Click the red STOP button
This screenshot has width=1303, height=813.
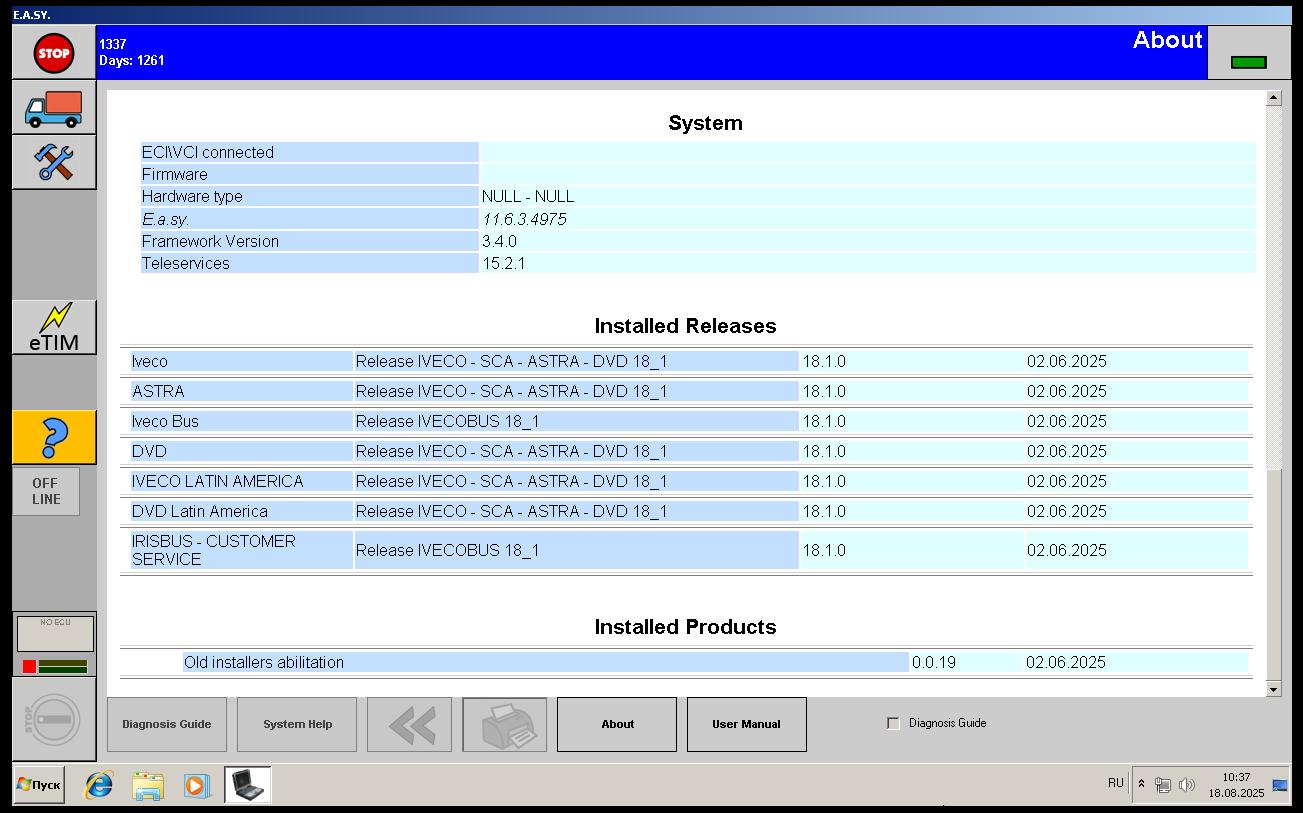click(54, 53)
